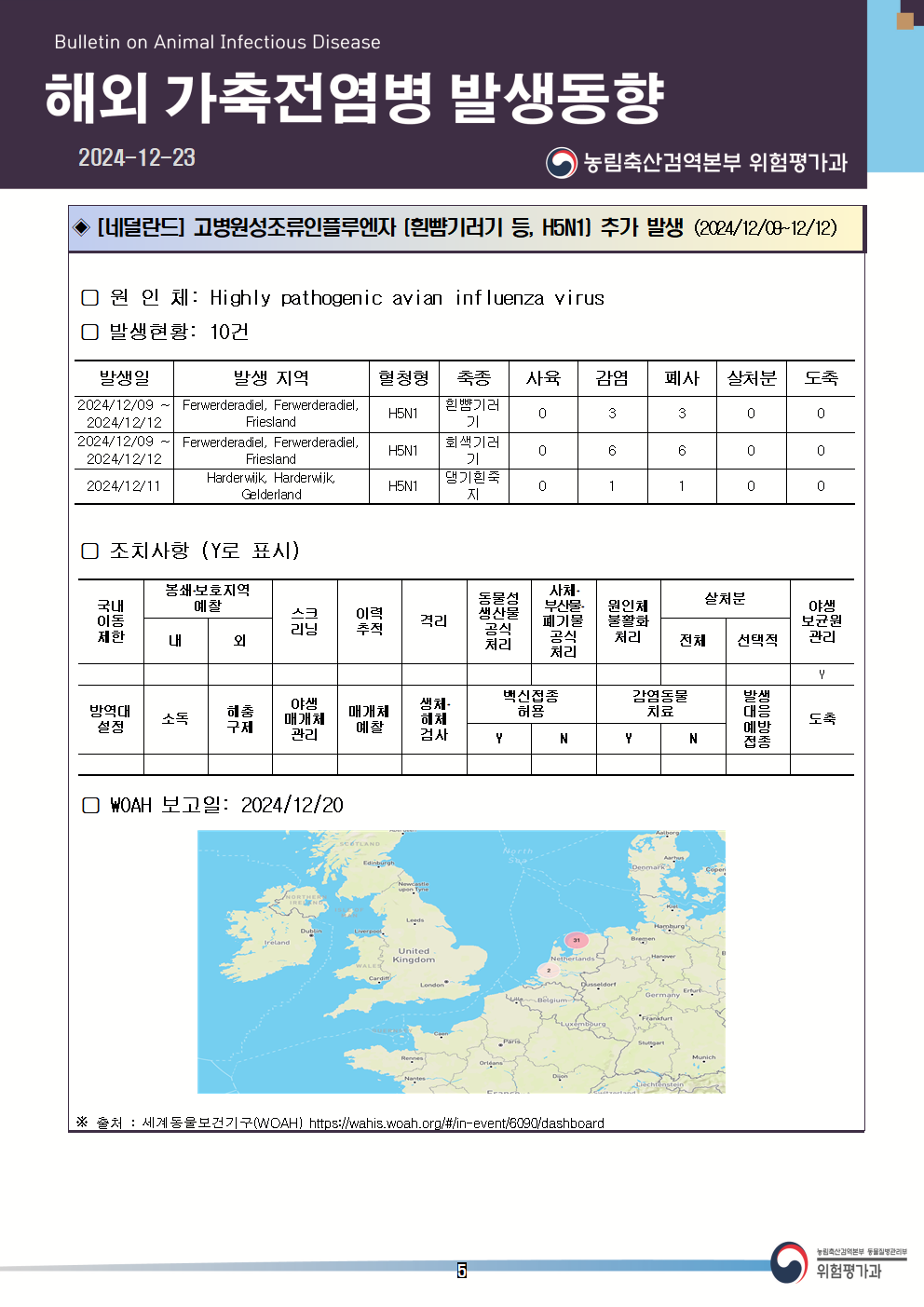Click the 방역대 설정 measure header
This screenshot has width=924, height=1307.
tap(111, 719)
